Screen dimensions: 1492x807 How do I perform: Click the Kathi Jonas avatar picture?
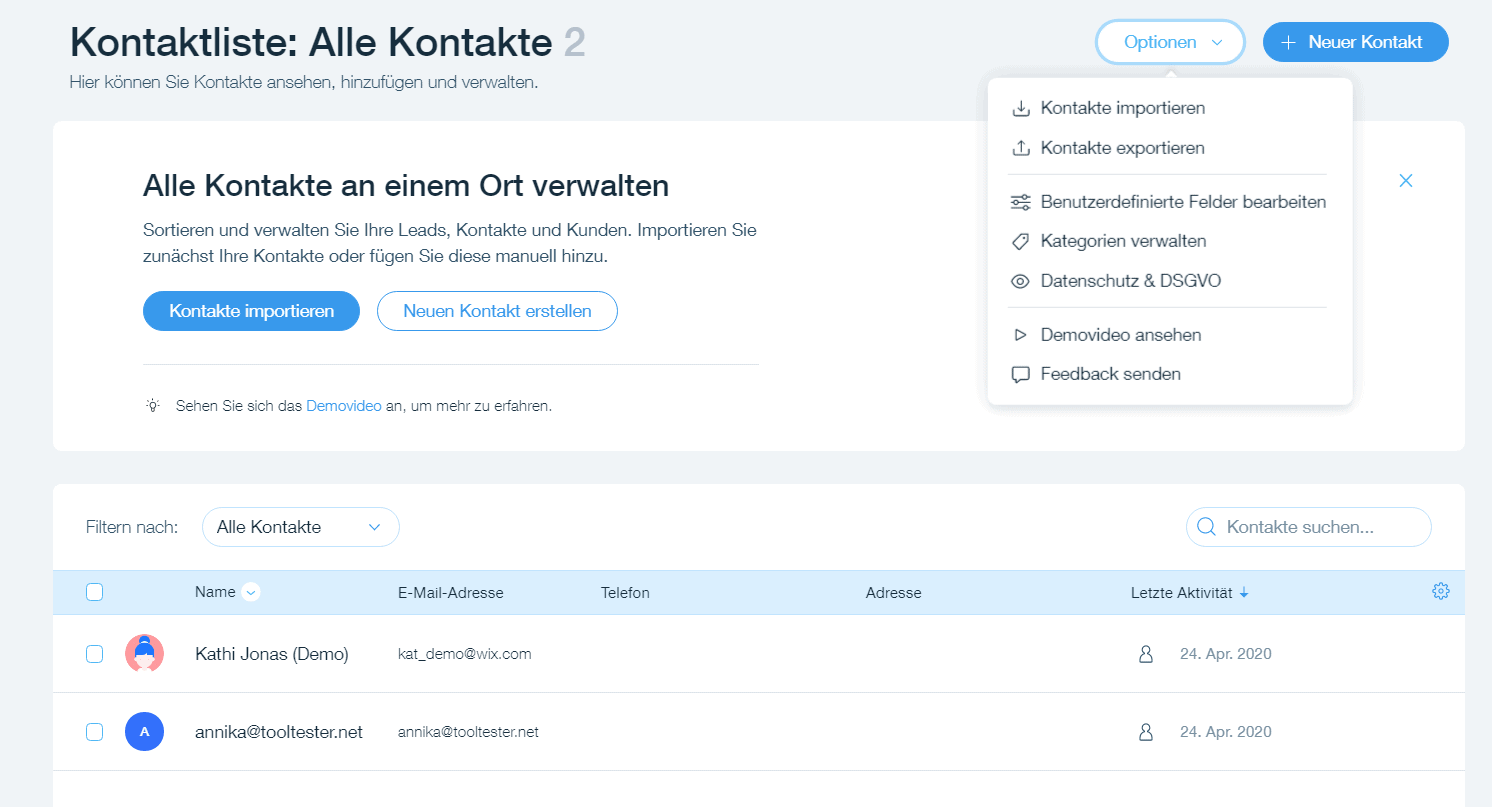pos(144,653)
